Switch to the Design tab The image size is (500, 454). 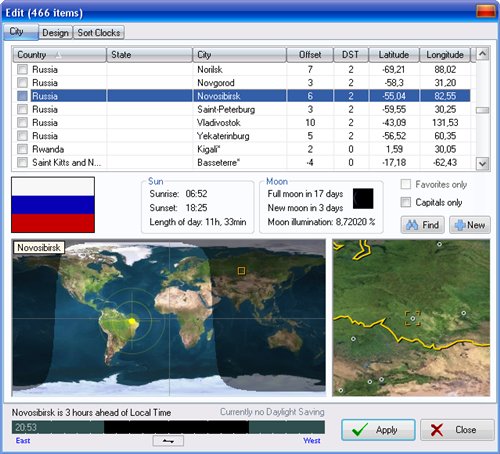click(55, 33)
